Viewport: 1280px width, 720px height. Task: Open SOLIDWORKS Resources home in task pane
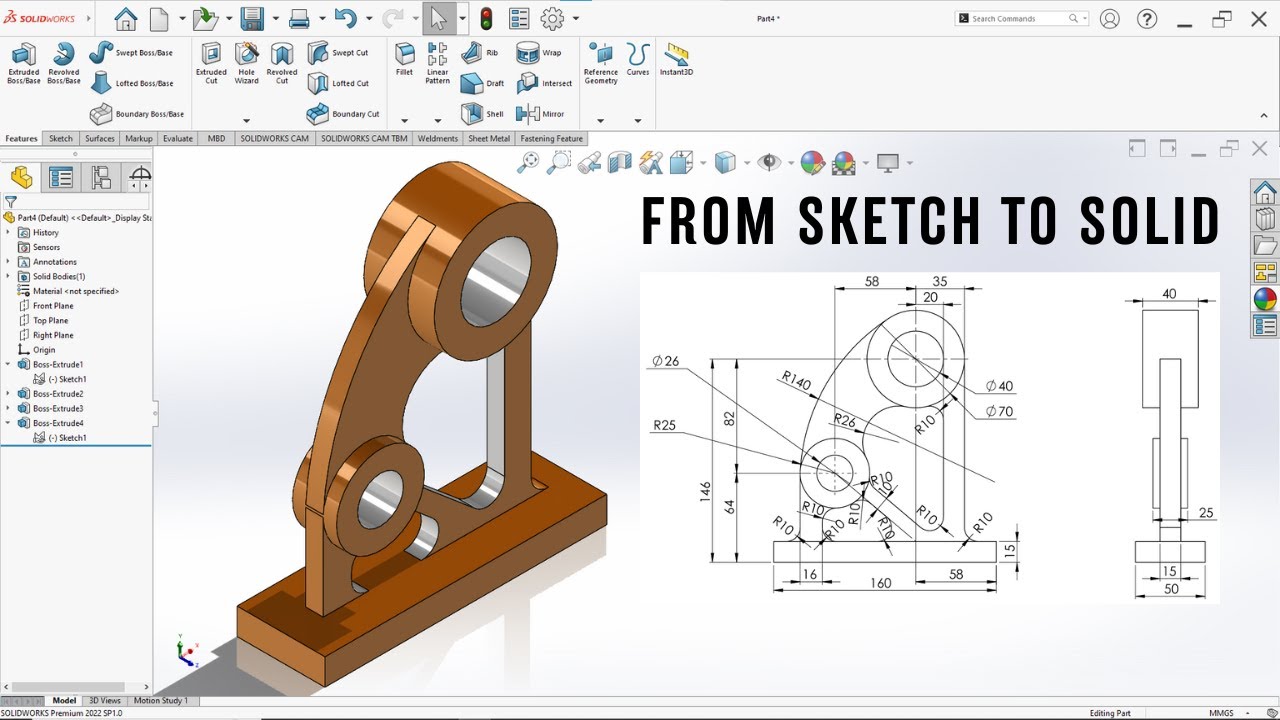(x=1265, y=191)
